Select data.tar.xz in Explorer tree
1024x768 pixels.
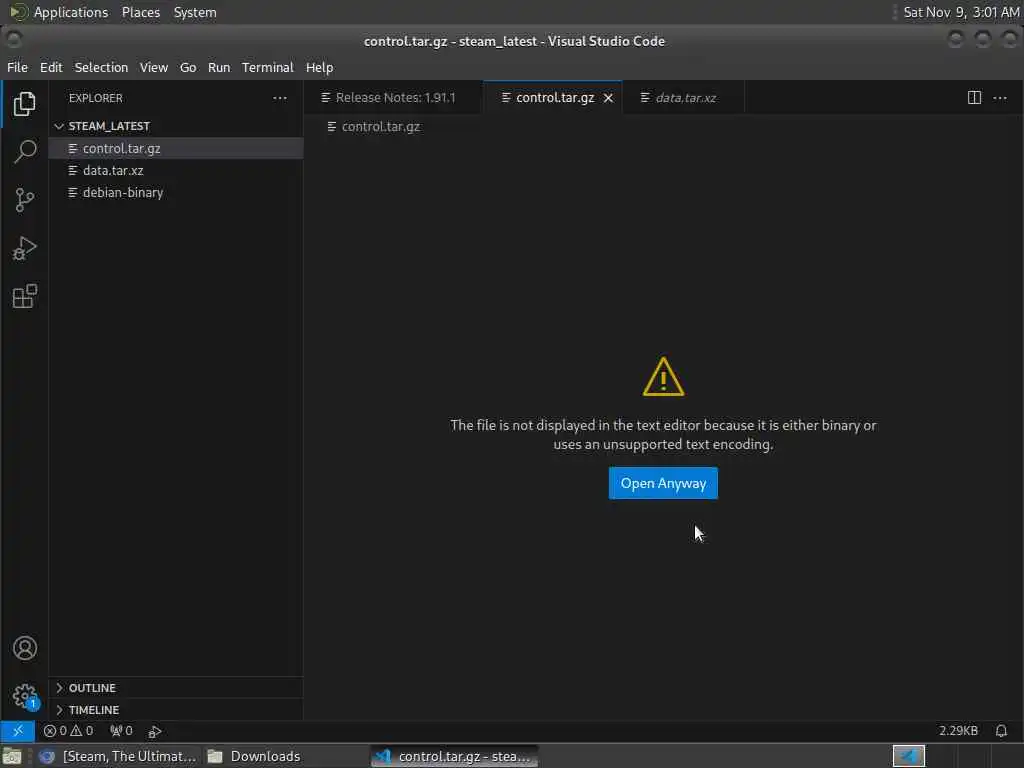tap(176, 170)
